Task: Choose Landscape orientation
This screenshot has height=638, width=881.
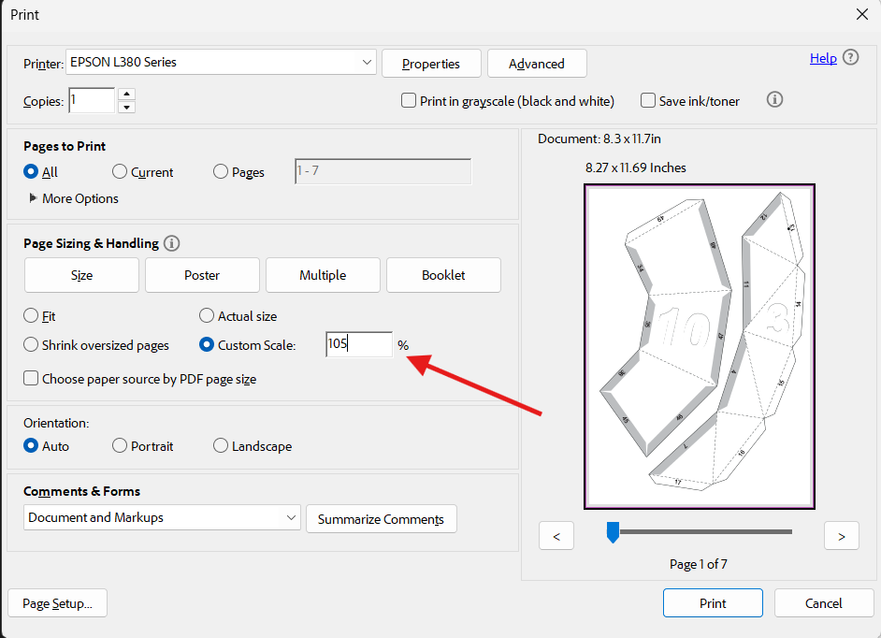Action: pos(220,445)
